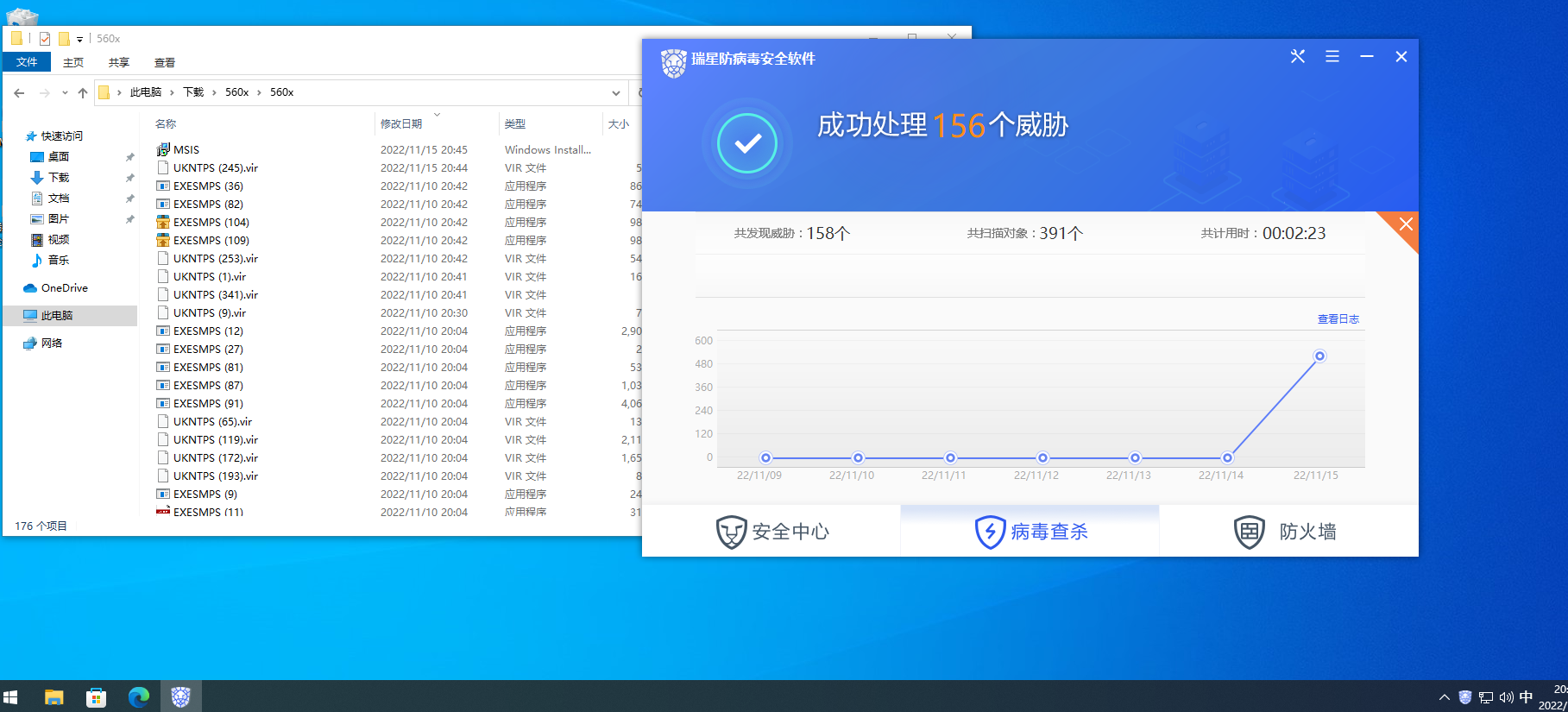Open 视频 in the navigation pane
Screen dimensions: 1568x712
[59, 240]
